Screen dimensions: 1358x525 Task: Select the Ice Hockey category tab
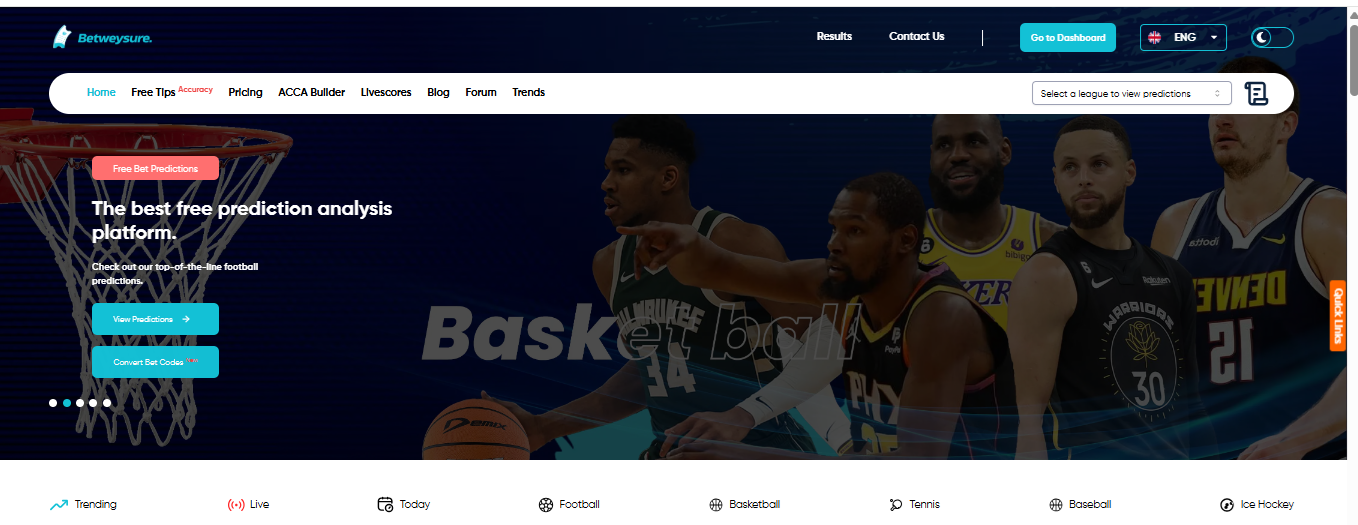(1257, 505)
